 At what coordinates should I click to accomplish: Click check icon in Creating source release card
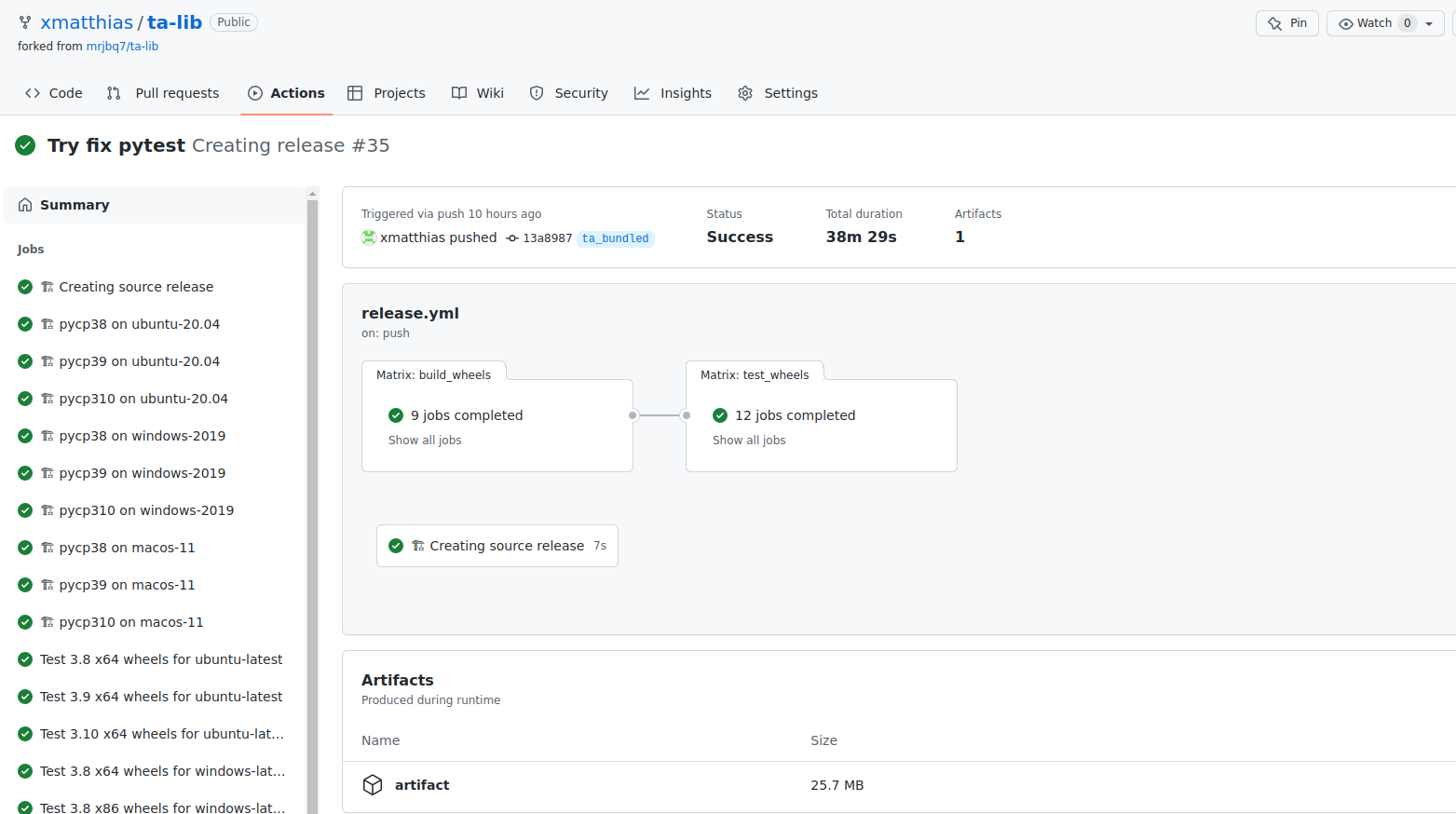[396, 546]
